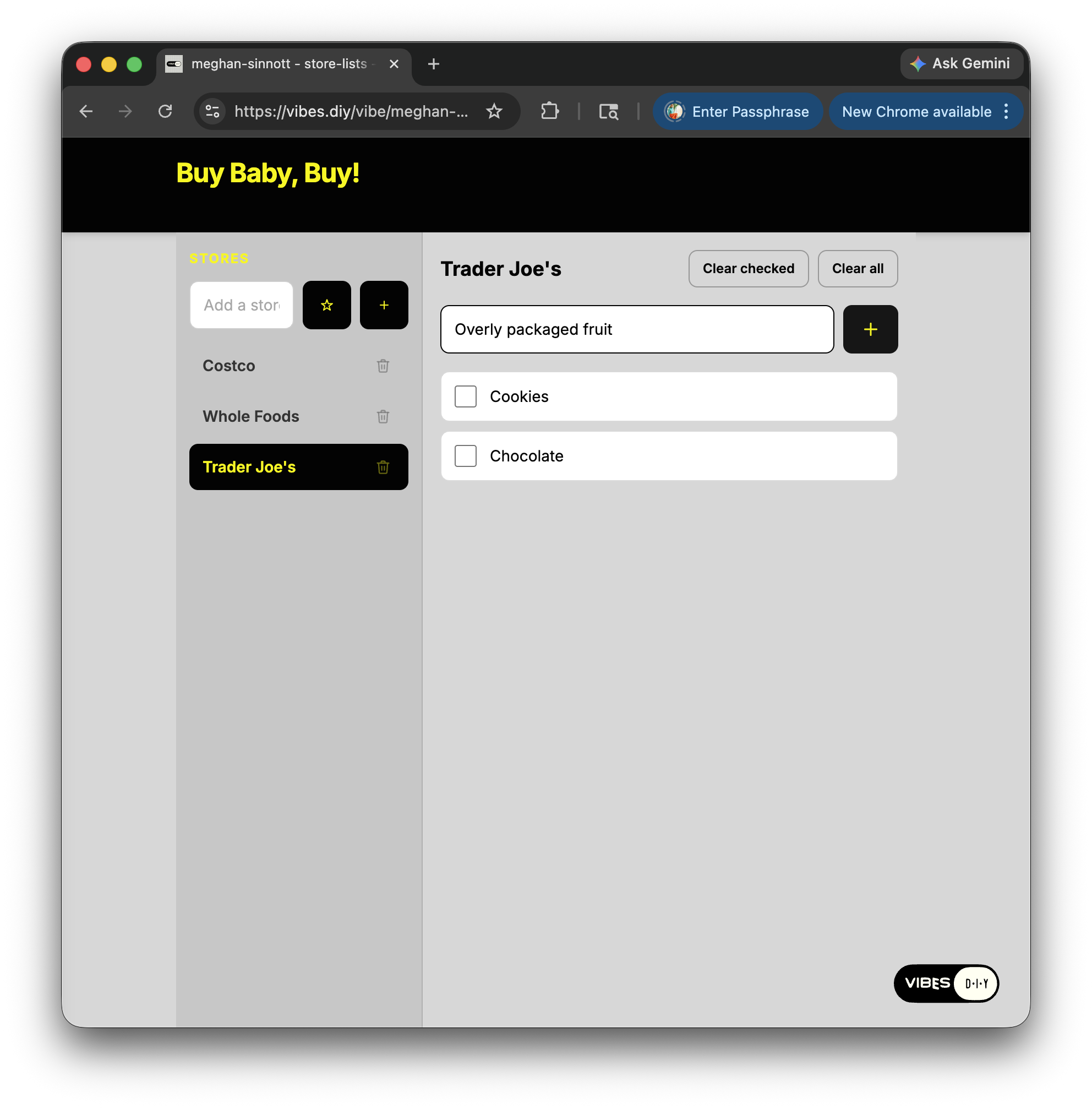
Task: Focus the Add a store input field
Action: point(242,305)
